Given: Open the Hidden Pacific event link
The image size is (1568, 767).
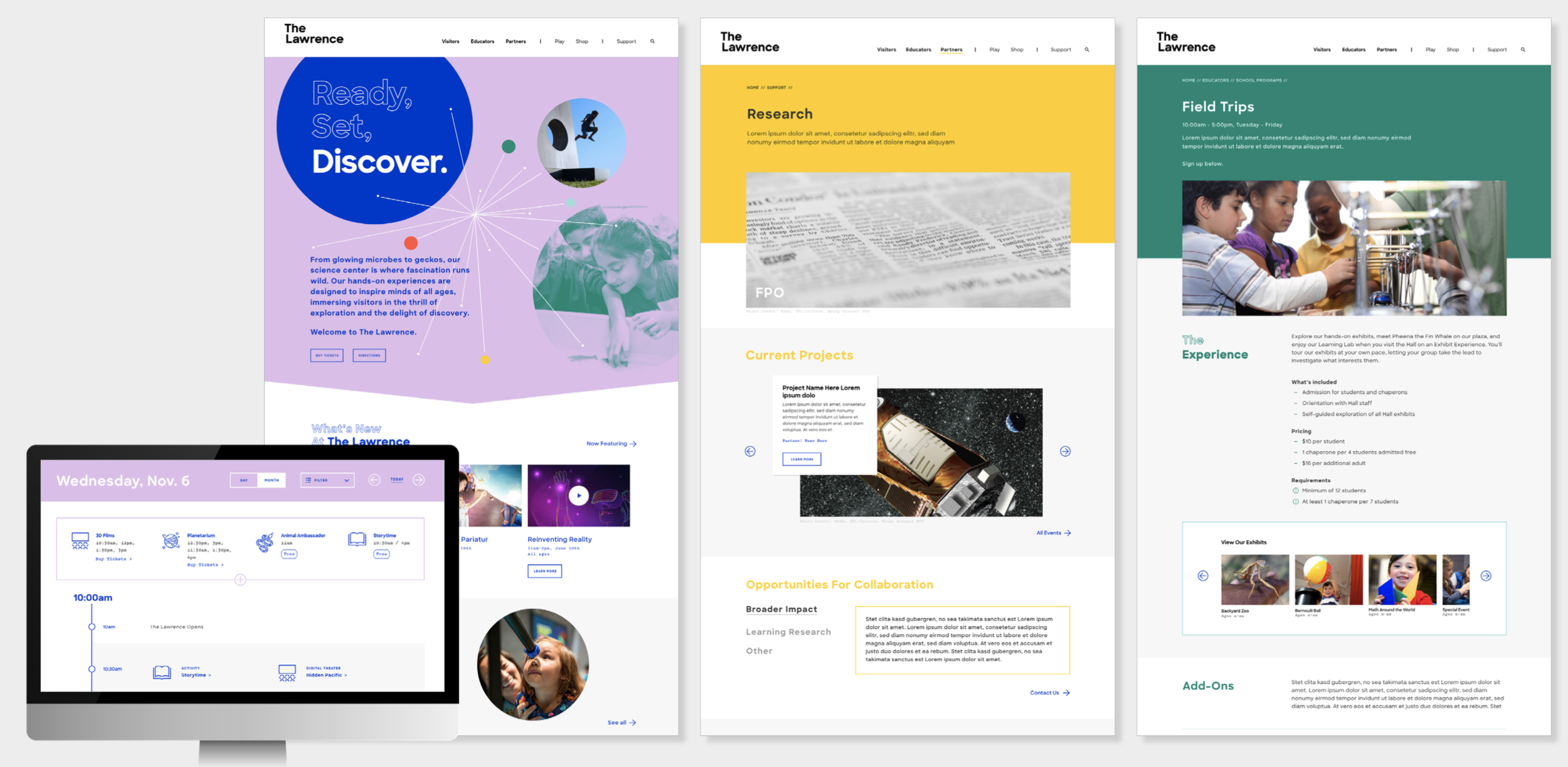Looking at the screenshot, I should coord(326,675).
